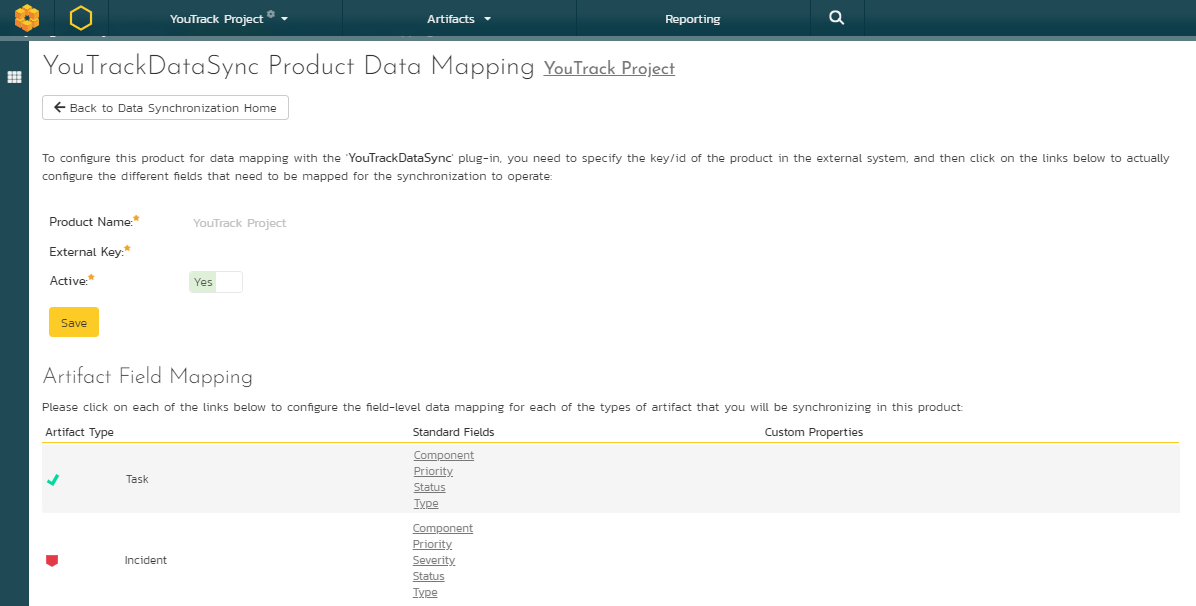Click the red Incident artifact icon

point(52,560)
